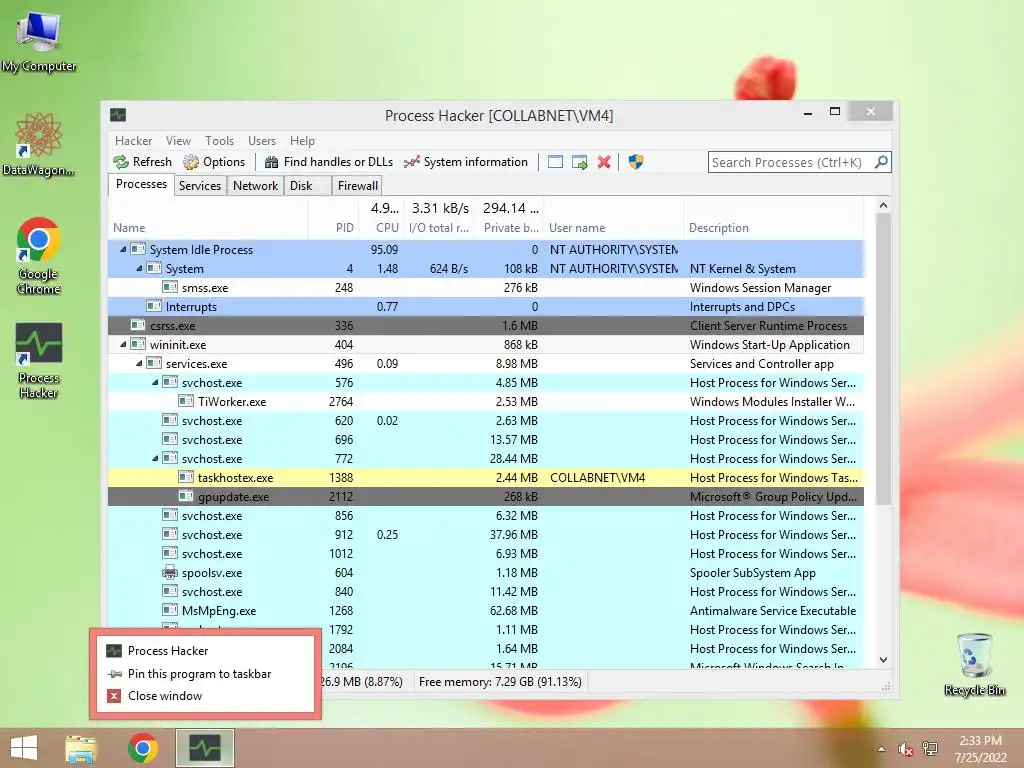This screenshot has height=768, width=1024.
Task: Open System information window
Action: click(x=466, y=162)
